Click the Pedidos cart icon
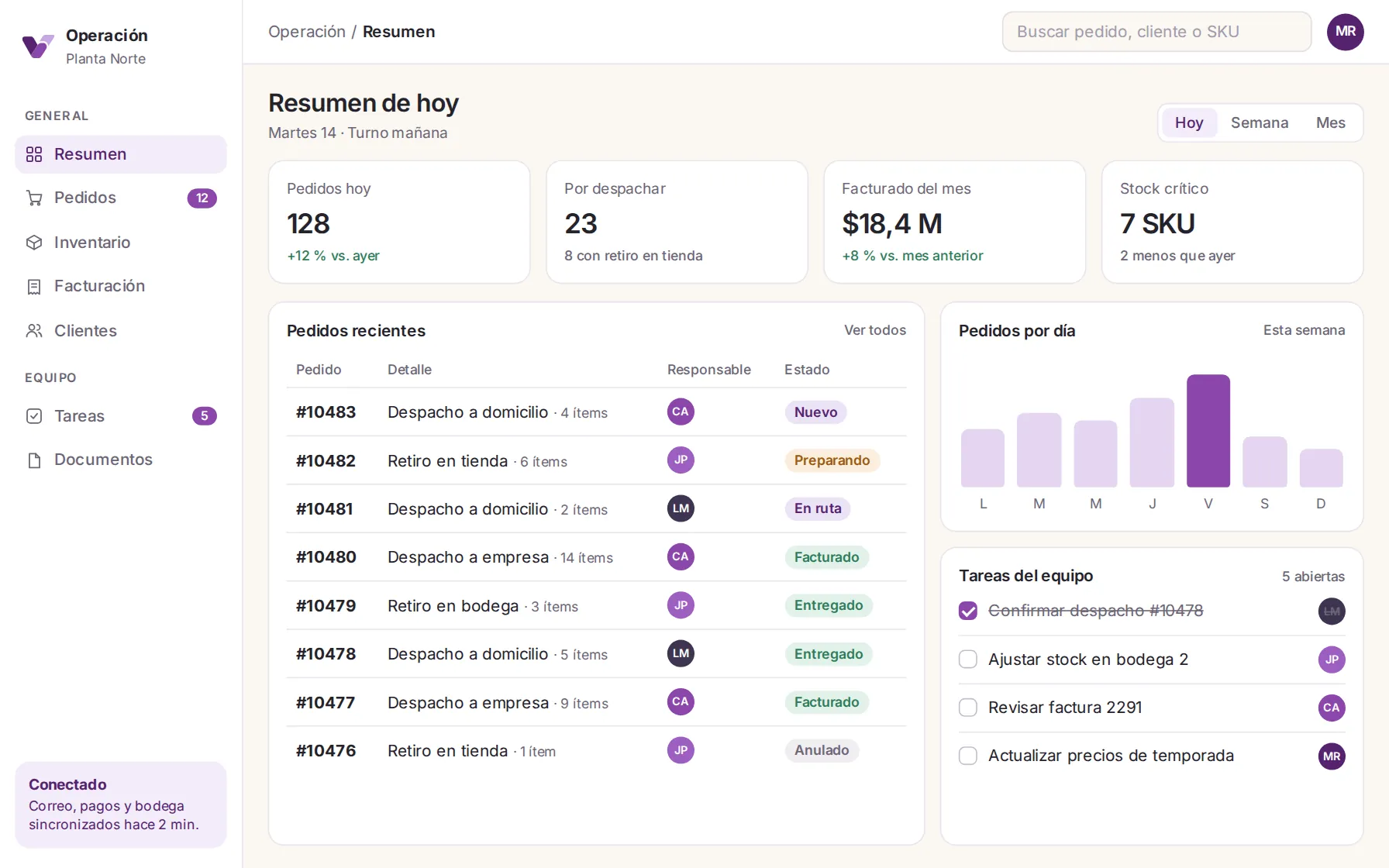This screenshot has height=868, width=1389. [x=34, y=198]
